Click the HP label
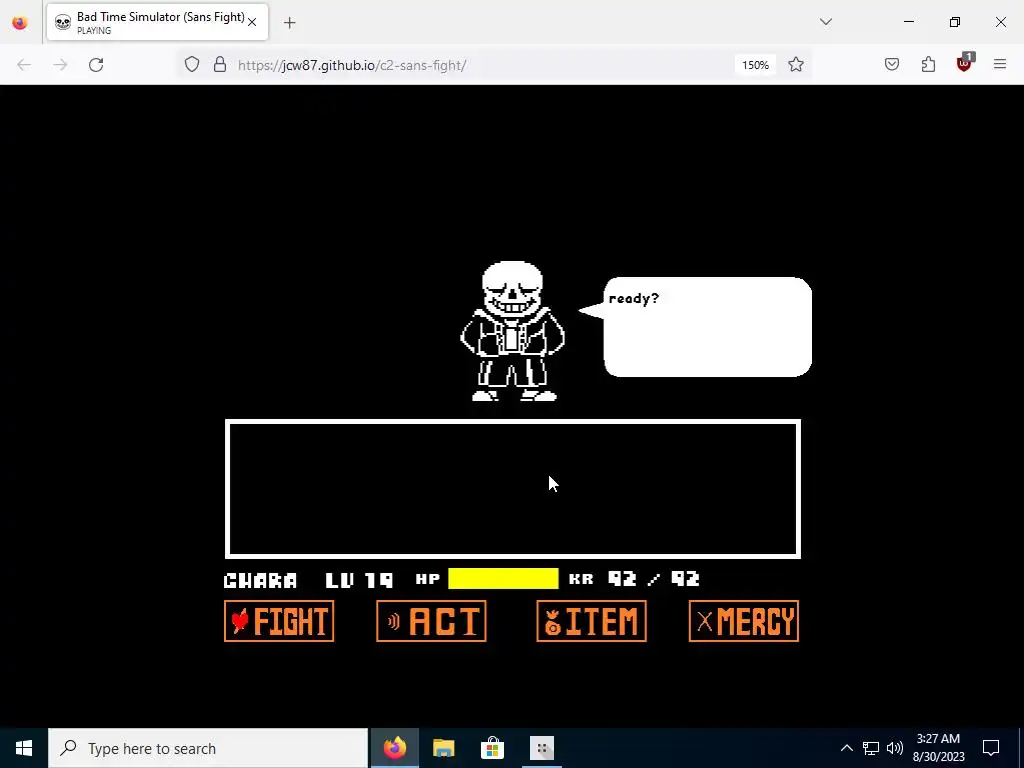 [x=428, y=579]
